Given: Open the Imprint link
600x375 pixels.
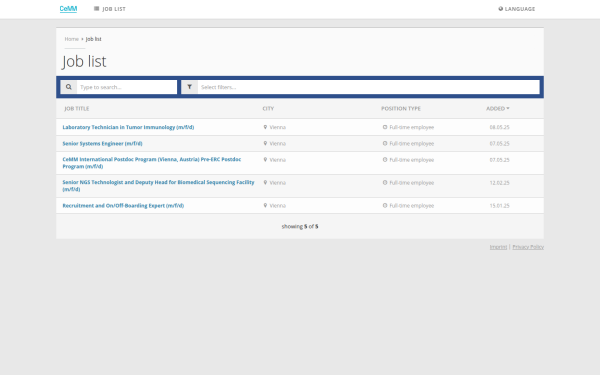Looking at the screenshot, I should pyautogui.click(x=498, y=247).
